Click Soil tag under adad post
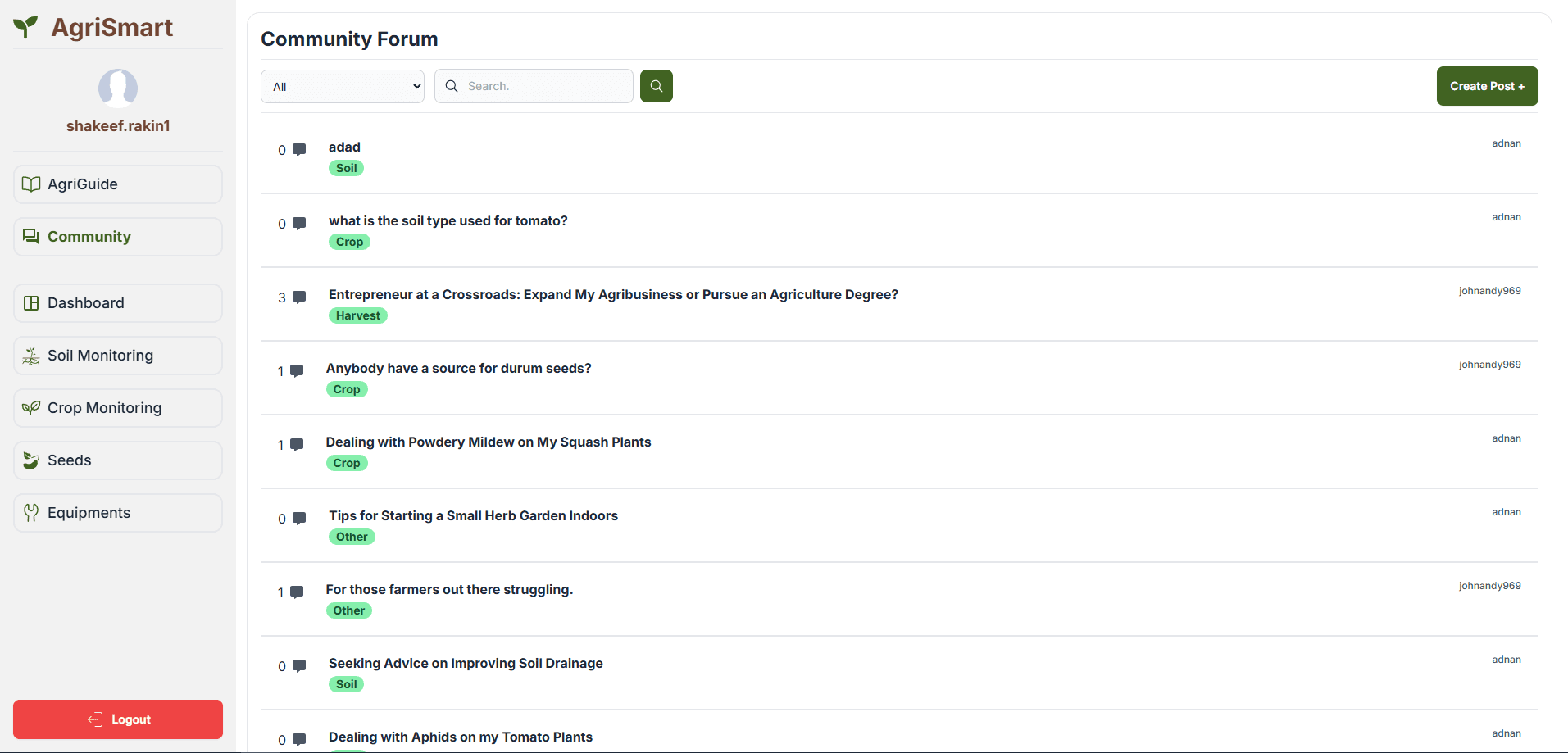 pyautogui.click(x=346, y=169)
